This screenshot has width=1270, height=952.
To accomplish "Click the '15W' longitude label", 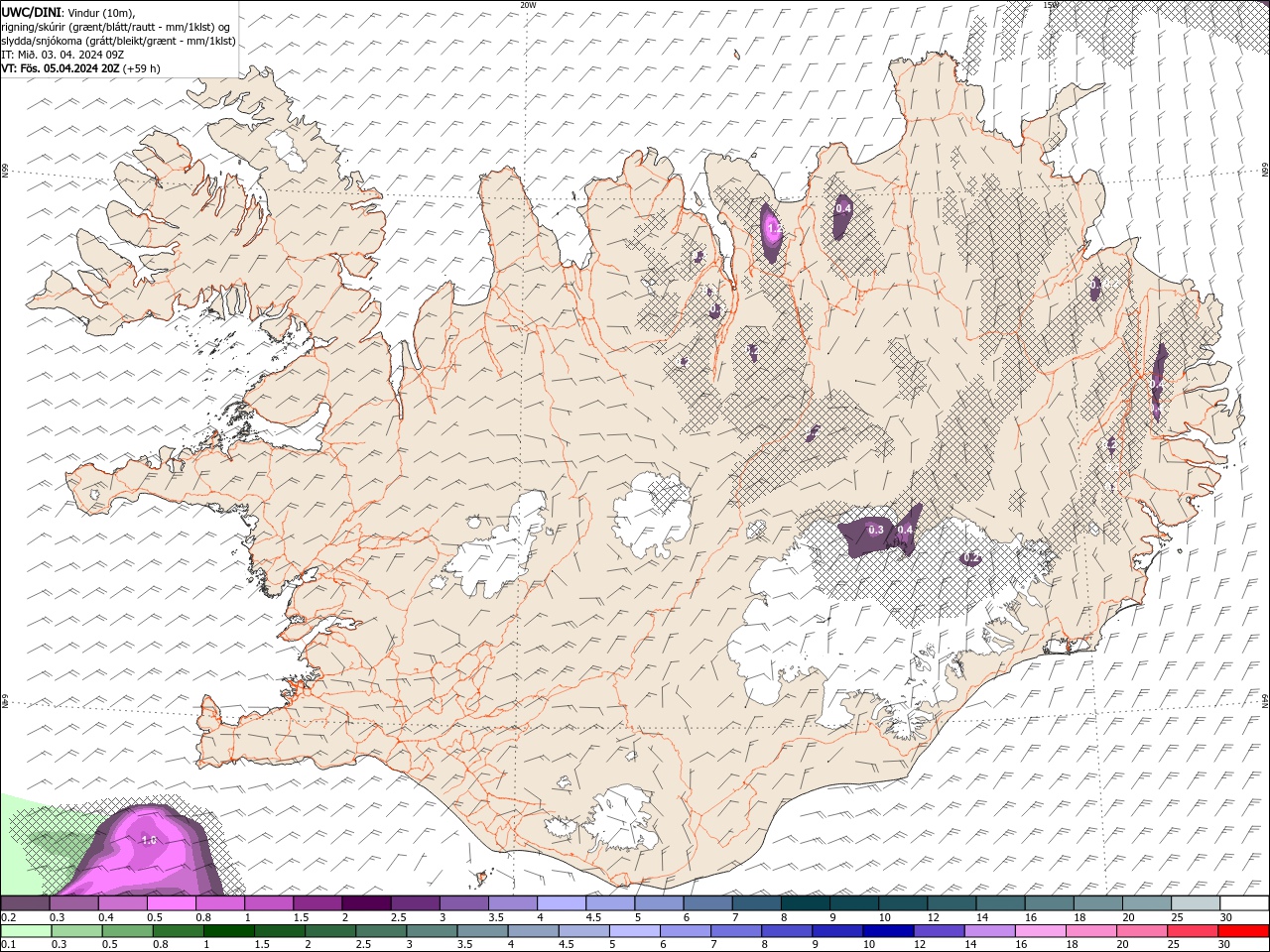I will coord(1051,5).
